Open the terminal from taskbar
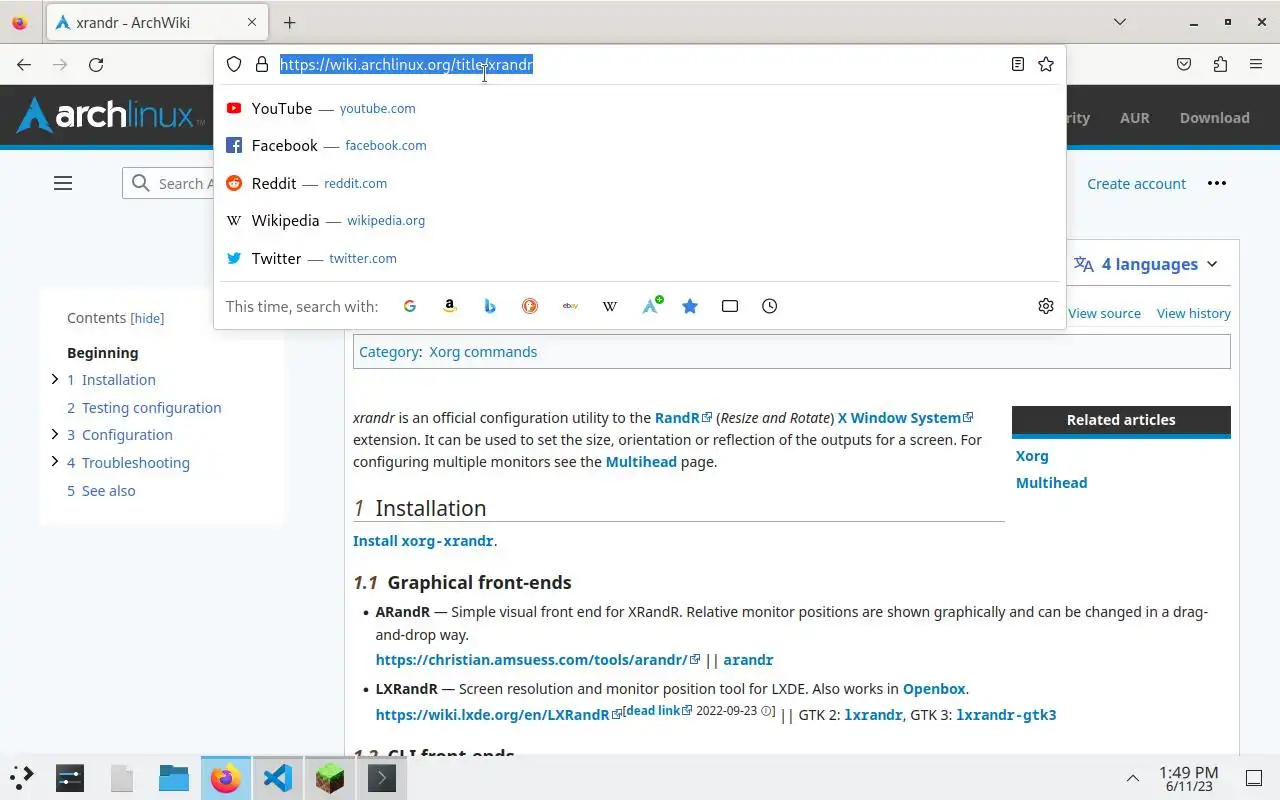This screenshot has height=800, width=1280. (382, 777)
